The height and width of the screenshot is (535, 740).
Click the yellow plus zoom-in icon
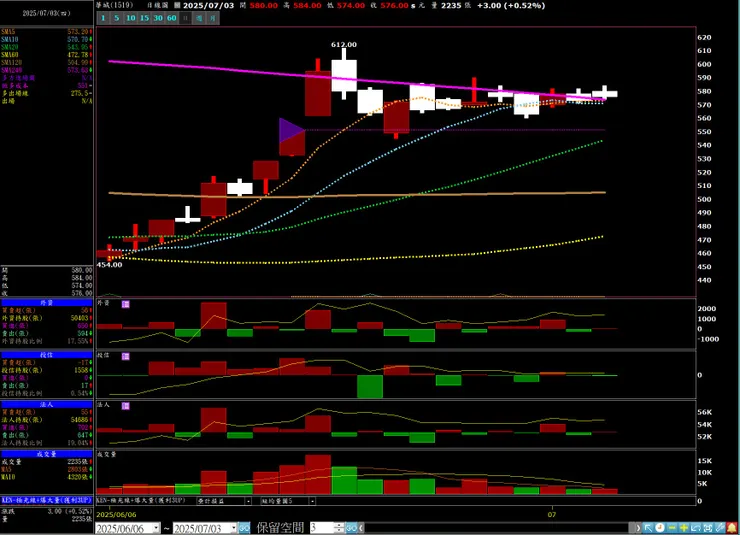(684, 528)
